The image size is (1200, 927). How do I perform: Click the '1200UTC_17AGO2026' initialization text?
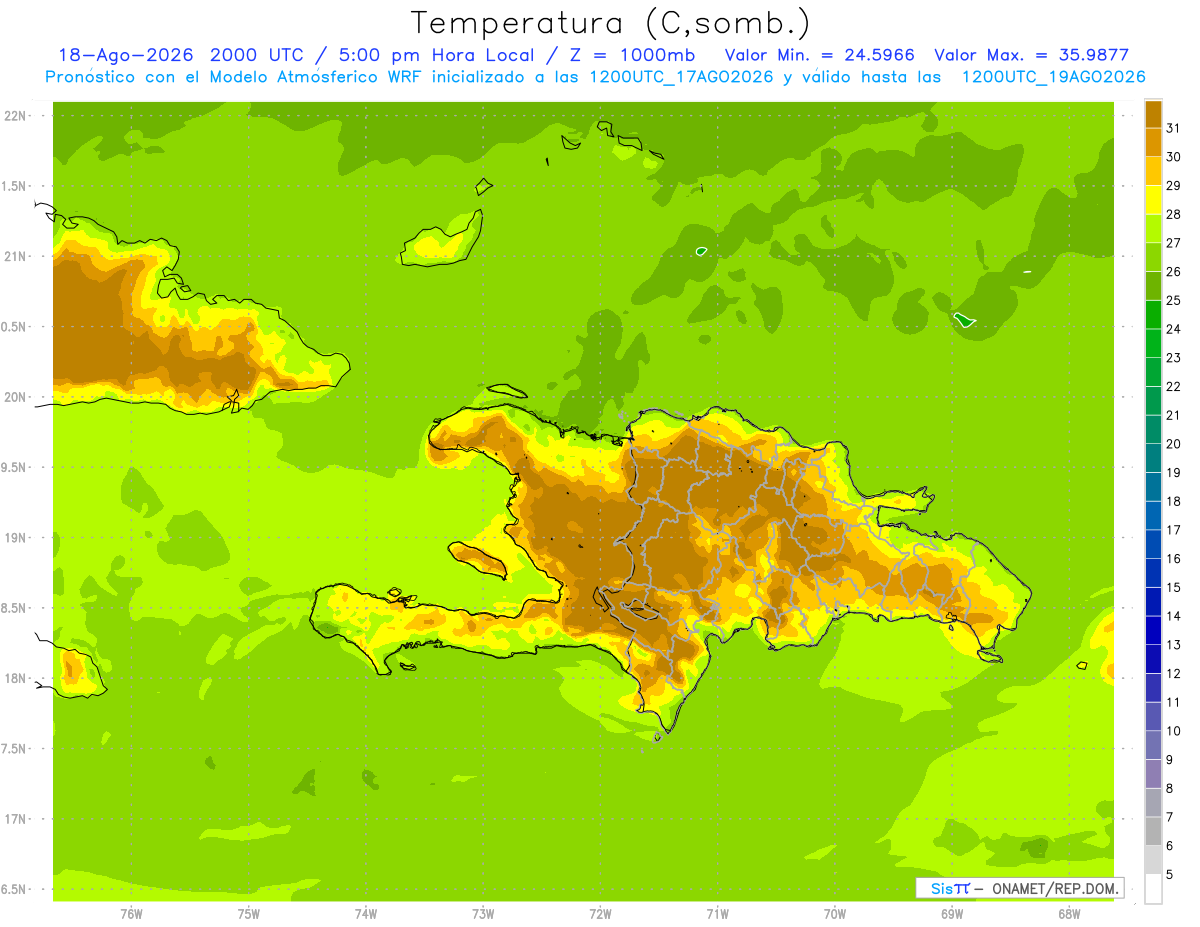coord(679,77)
